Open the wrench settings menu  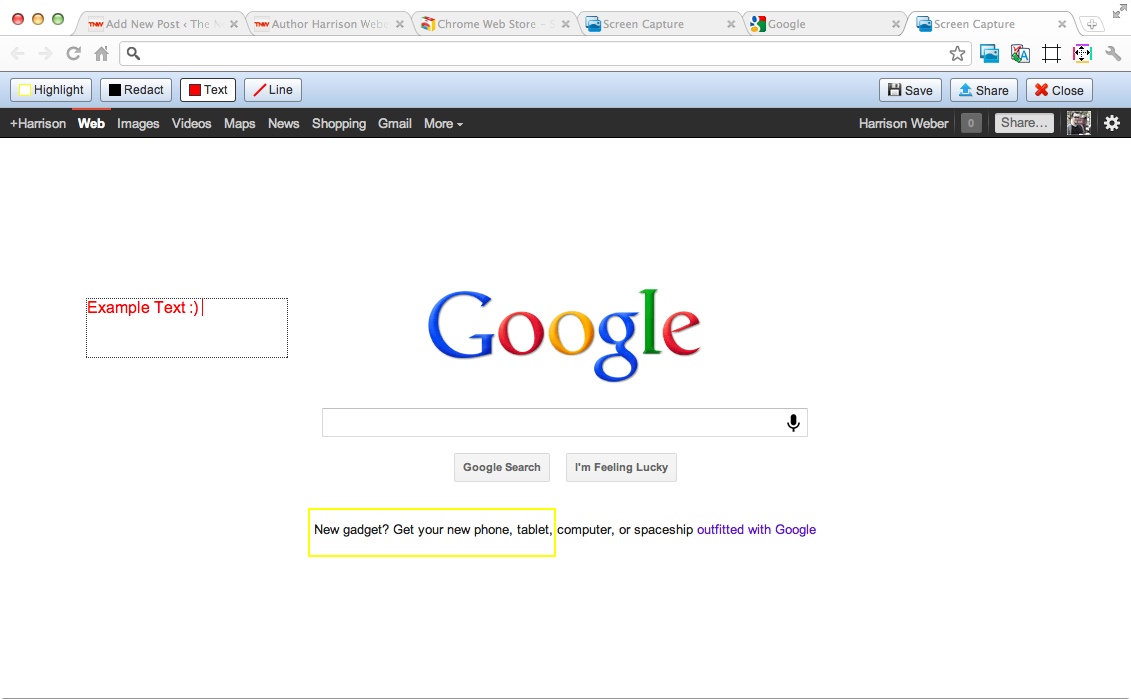(1113, 53)
